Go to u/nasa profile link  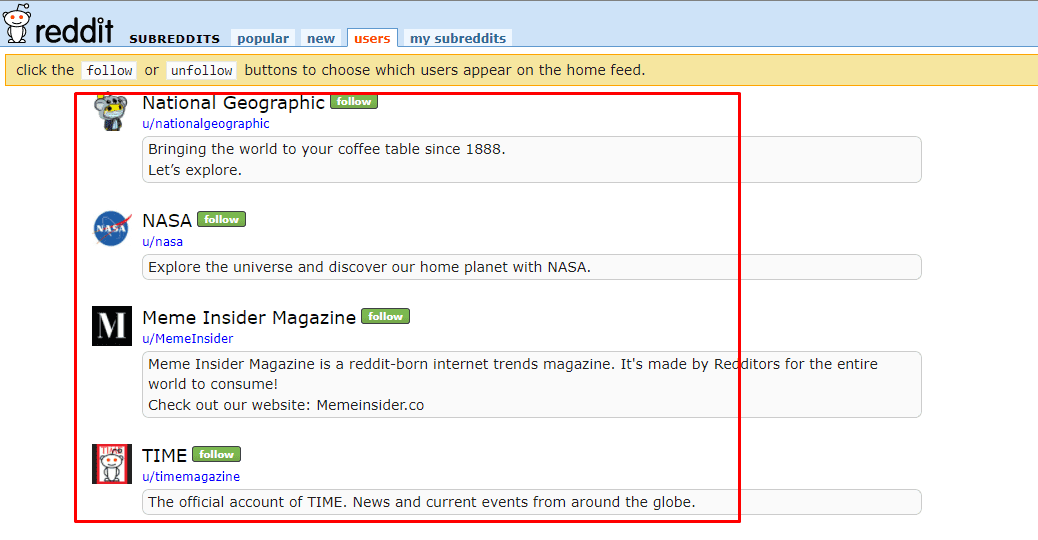[x=162, y=242]
